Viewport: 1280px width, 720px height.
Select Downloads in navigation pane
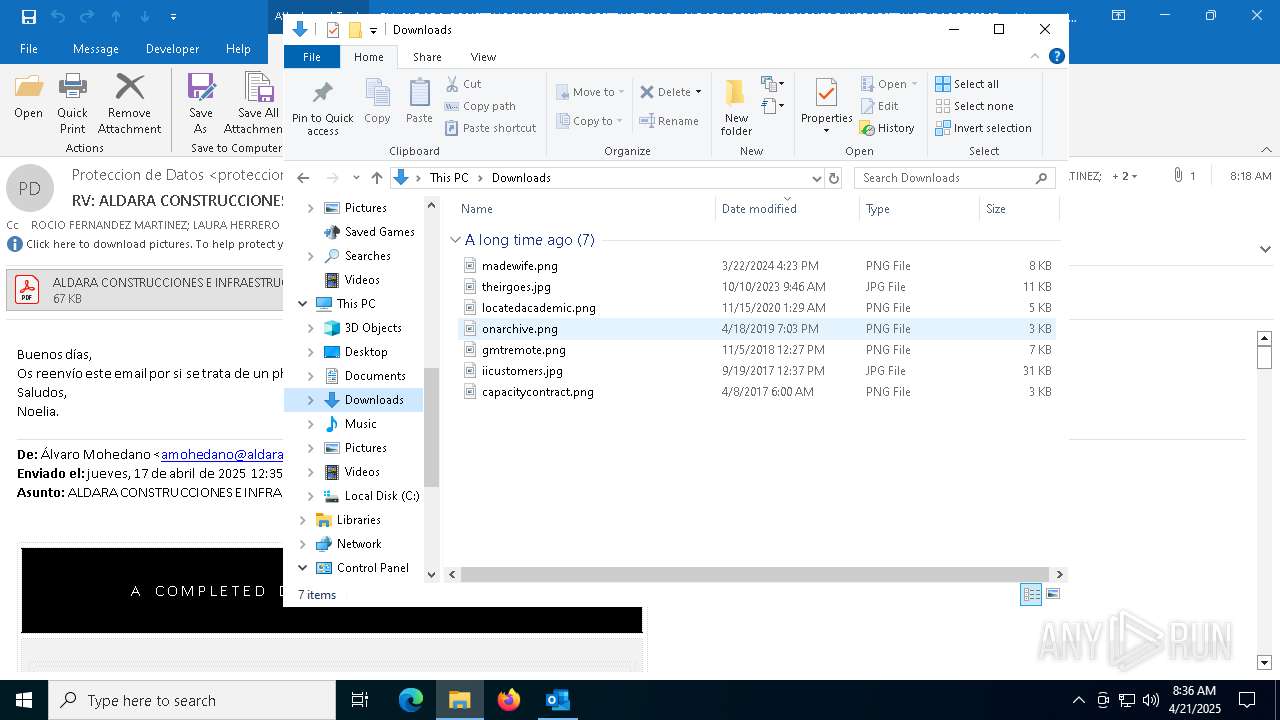[x=374, y=400]
